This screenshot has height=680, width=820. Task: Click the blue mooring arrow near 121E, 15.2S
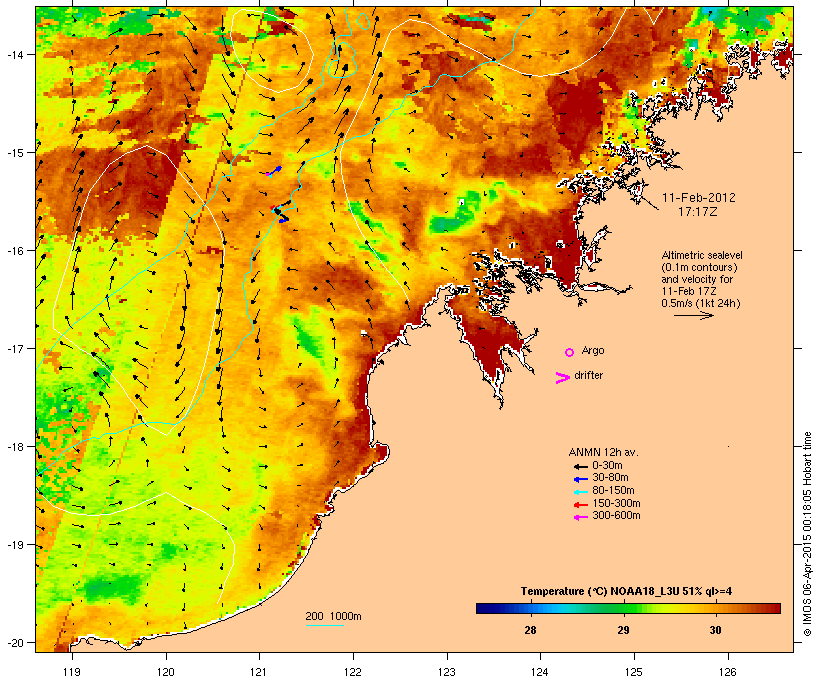coord(275,171)
